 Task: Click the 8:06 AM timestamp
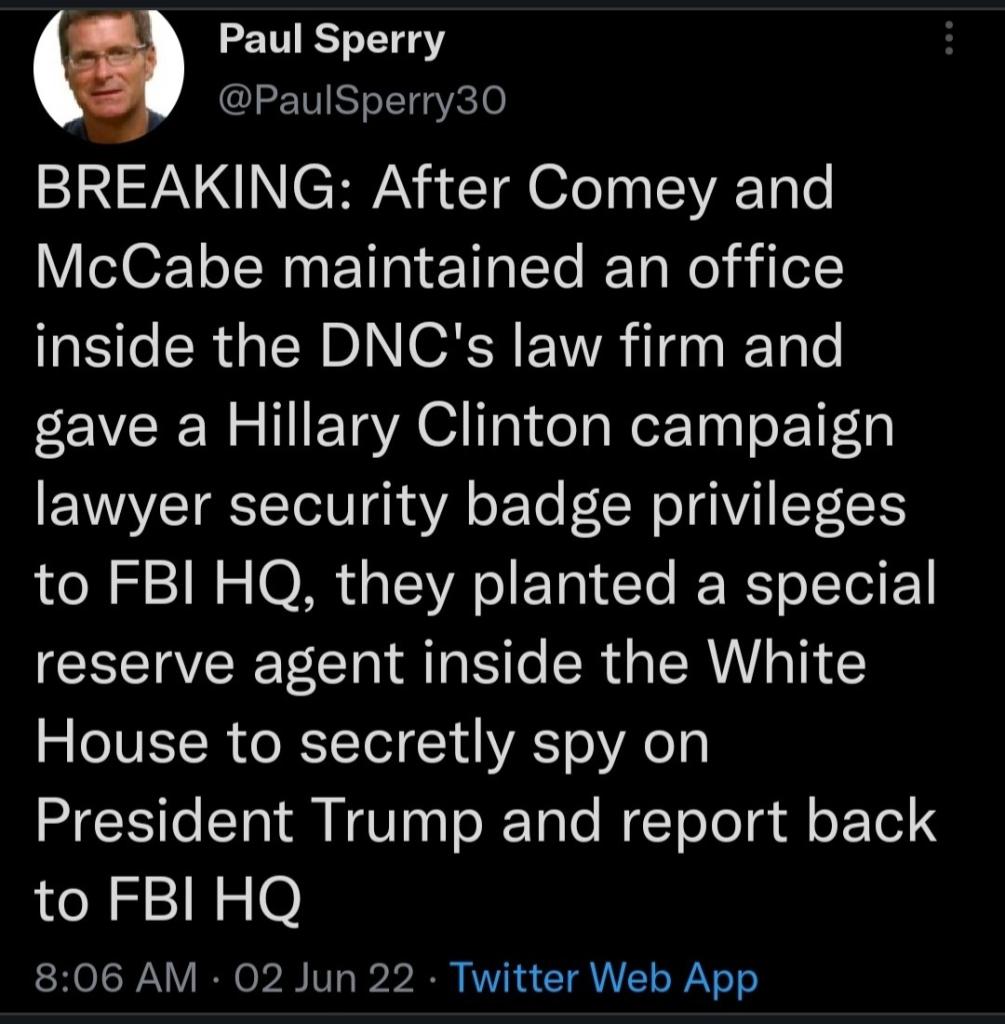coord(116,977)
